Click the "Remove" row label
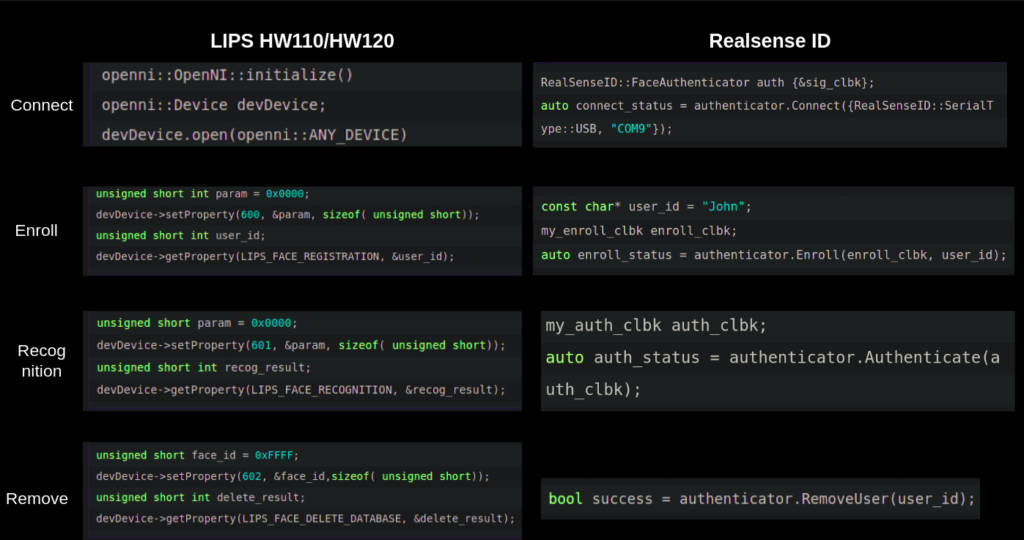1024x540 pixels. coord(37,499)
